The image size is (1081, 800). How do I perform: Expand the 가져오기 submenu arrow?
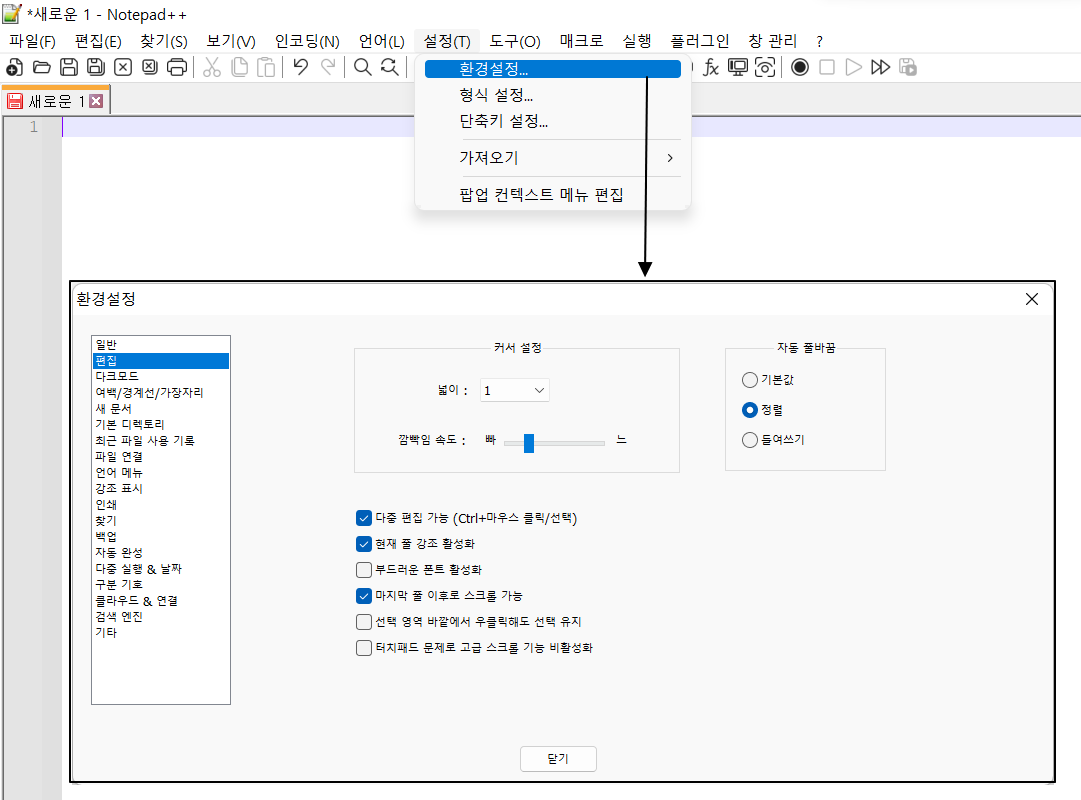(670, 158)
